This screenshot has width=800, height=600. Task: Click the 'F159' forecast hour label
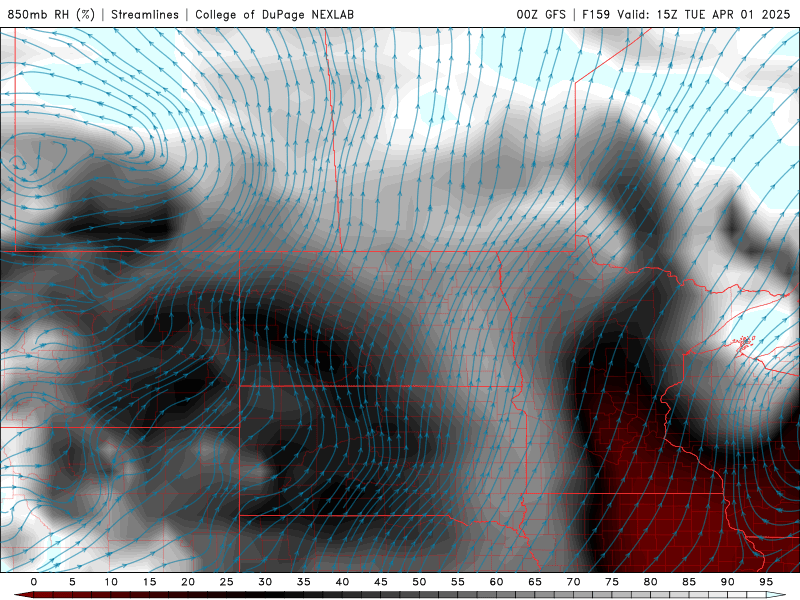tap(596, 14)
